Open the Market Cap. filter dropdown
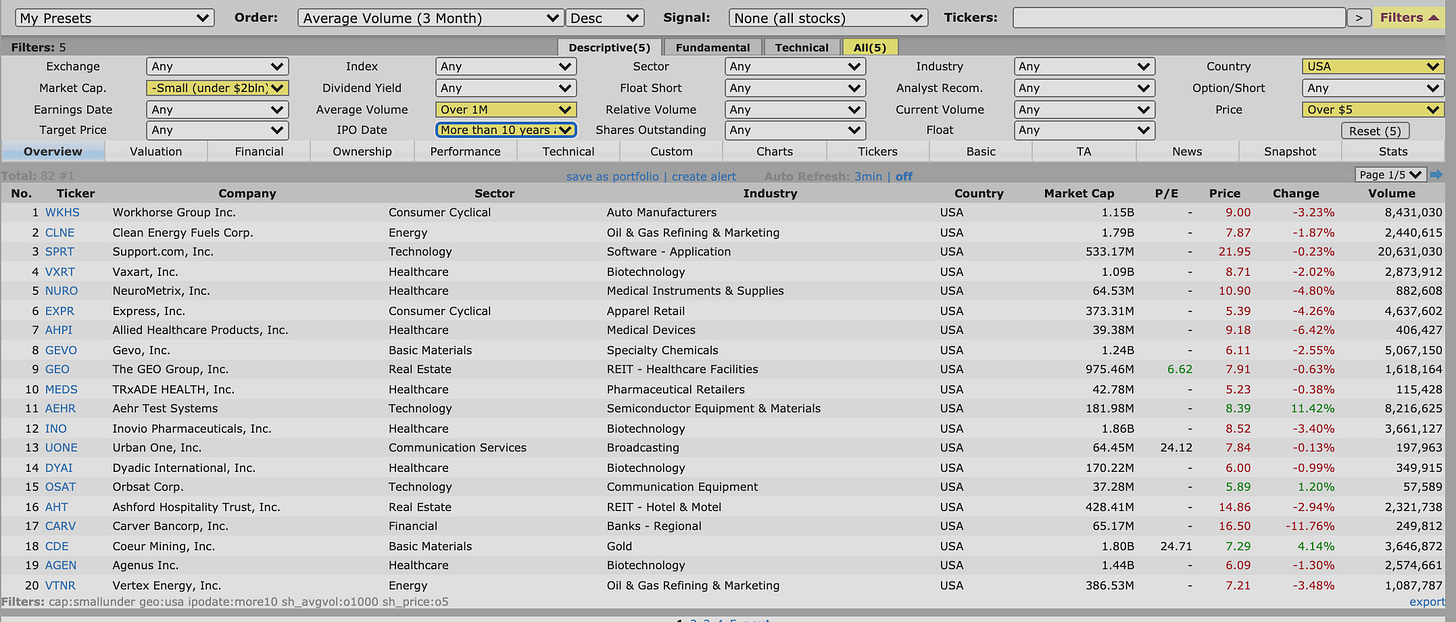The width and height of the screenshot is (1456, 622). click(x=218, y=88)
